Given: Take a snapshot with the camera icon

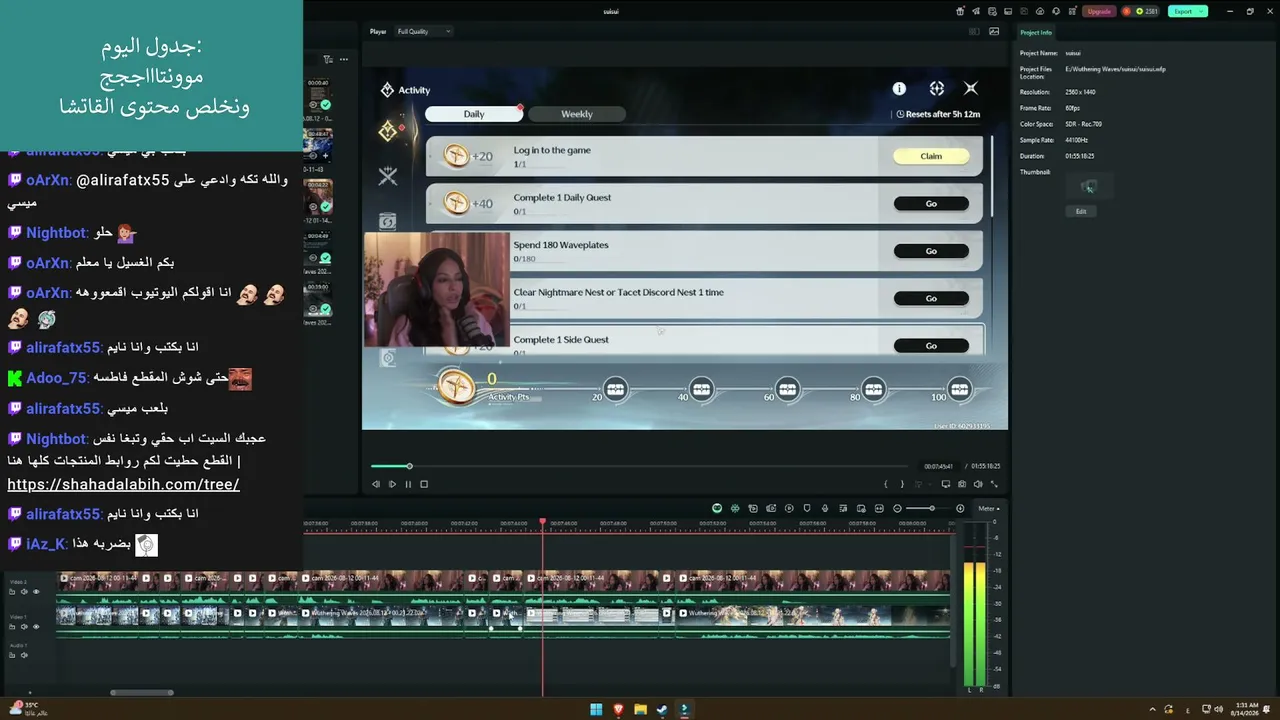Looking at the screenshot, I should (962, 484).
